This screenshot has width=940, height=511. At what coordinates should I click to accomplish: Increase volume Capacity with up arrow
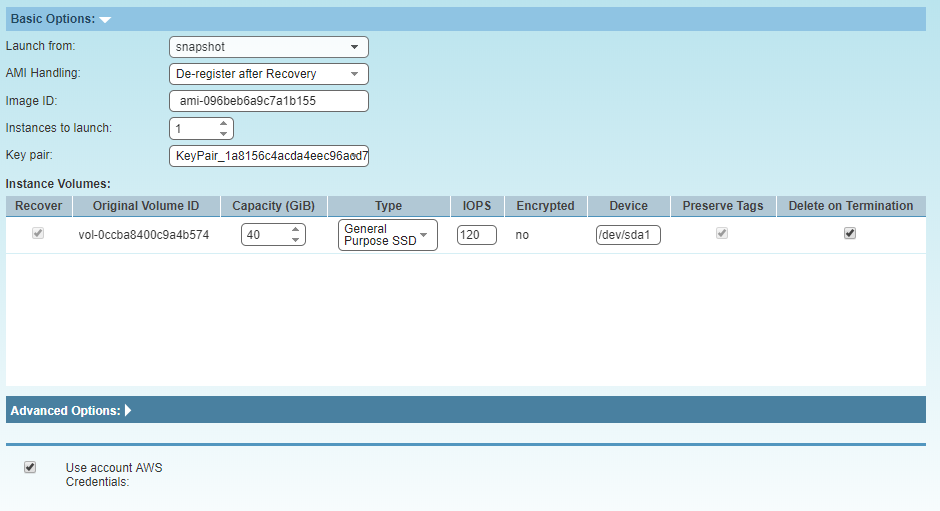[x=295, y=230]
